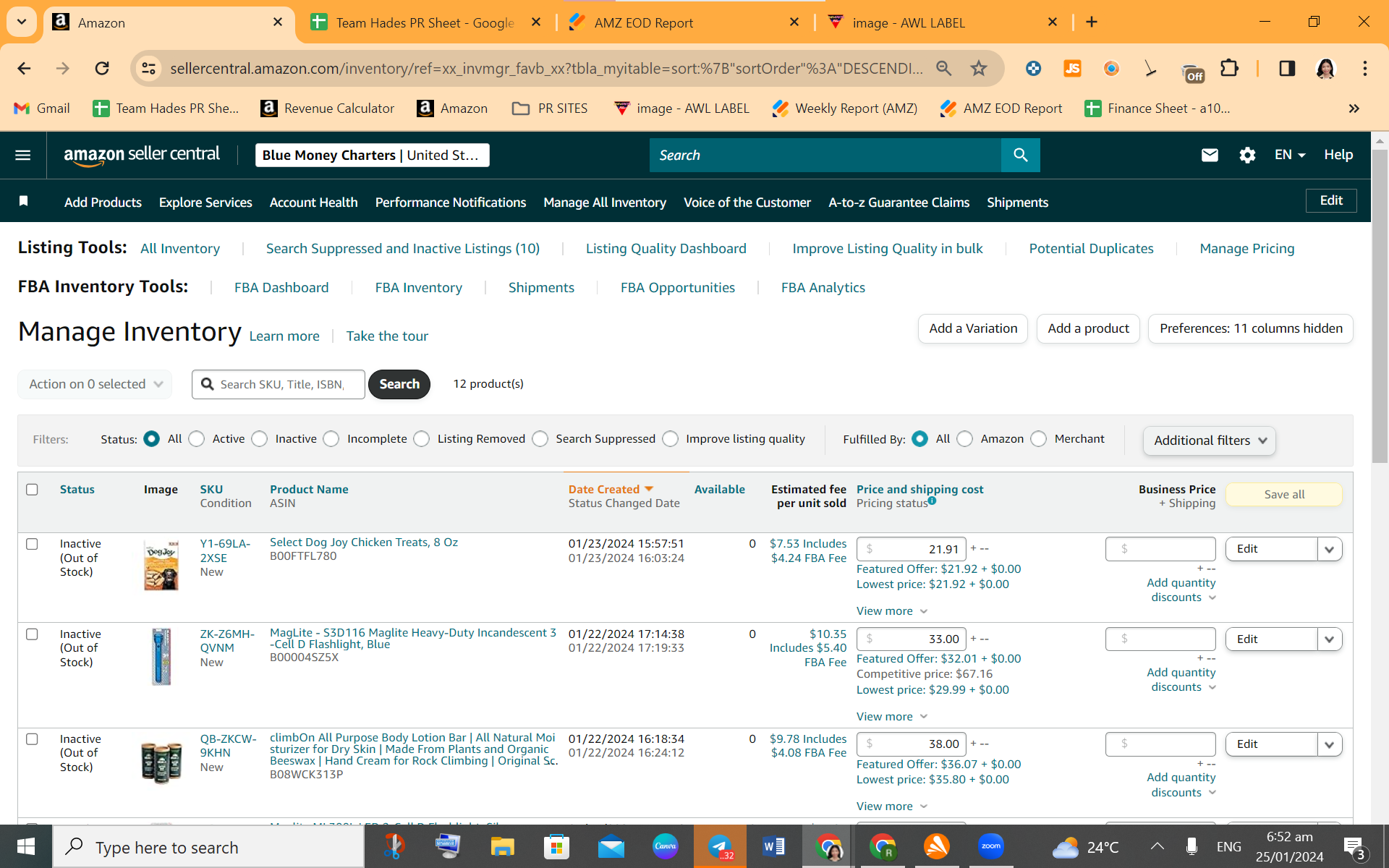Open Preferences: 11 columns hidden
The width and height of the screenshot is (1389, 868).
1251,328
